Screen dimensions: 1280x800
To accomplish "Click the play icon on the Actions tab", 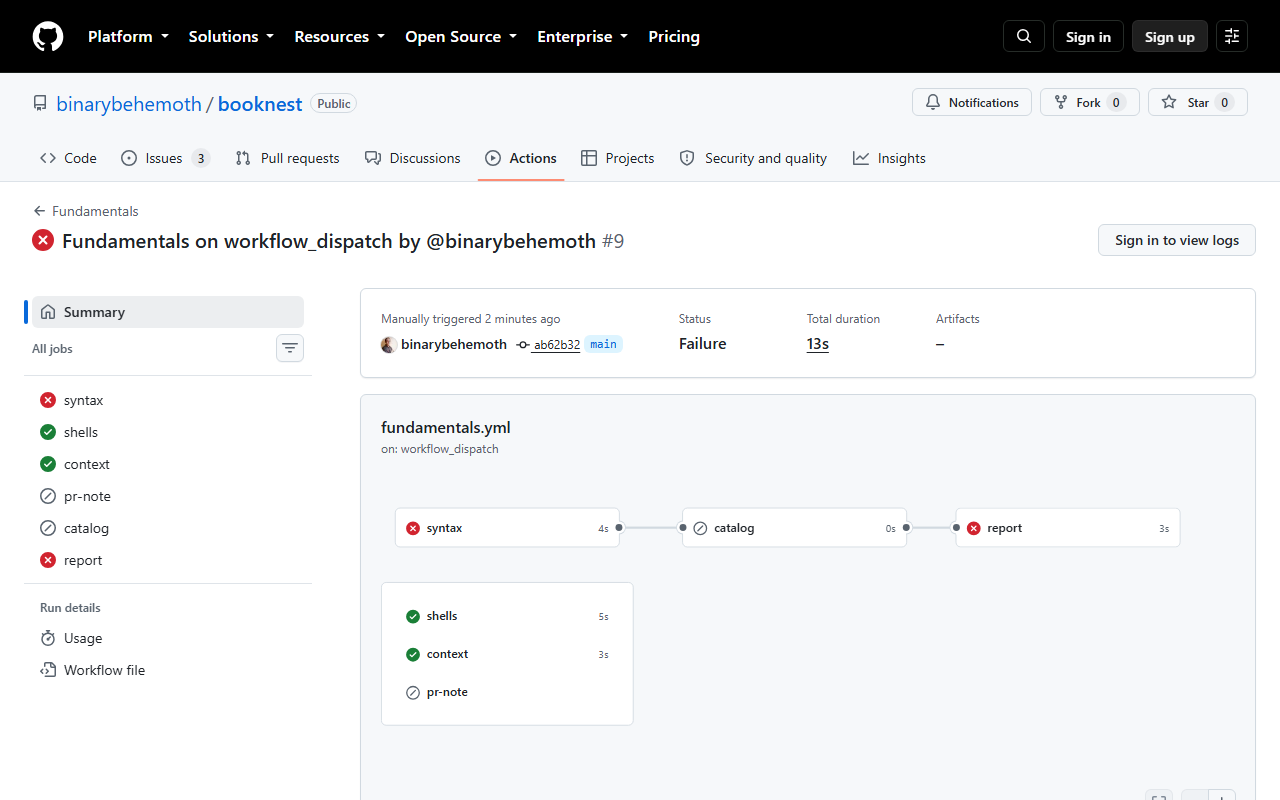I will [493, 158].
